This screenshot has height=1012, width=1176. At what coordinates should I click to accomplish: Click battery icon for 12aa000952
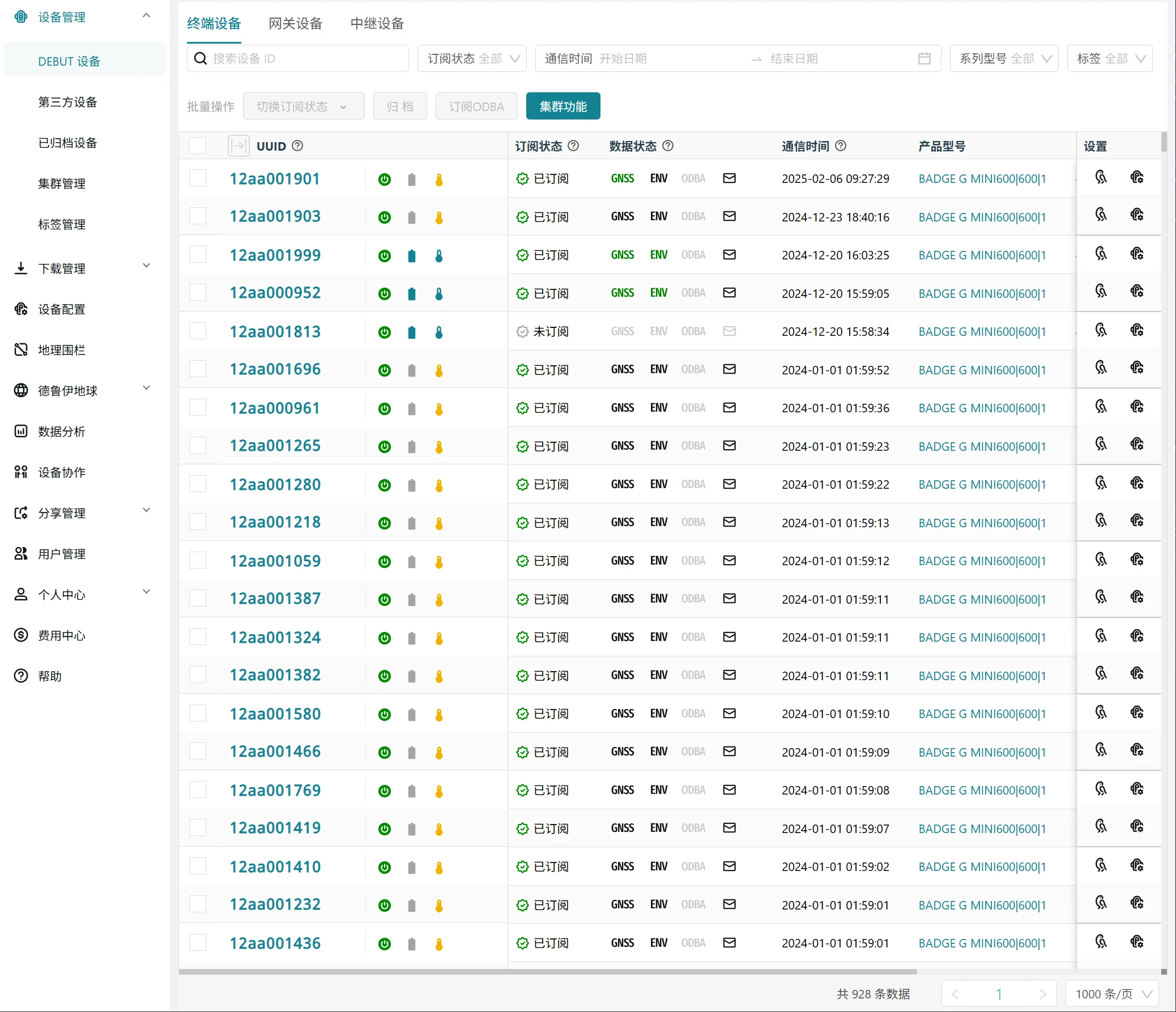[x=411, y=294]
